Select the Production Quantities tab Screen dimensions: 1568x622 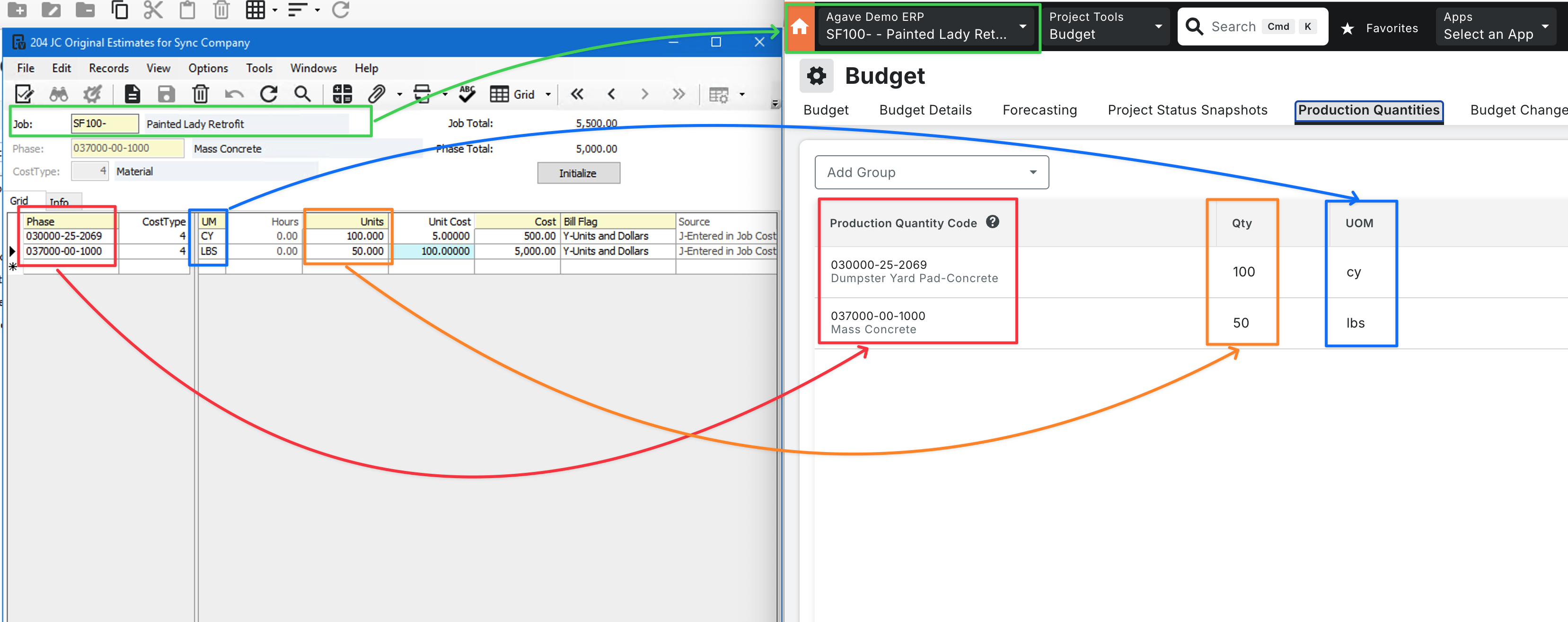tap(1368, 110)
